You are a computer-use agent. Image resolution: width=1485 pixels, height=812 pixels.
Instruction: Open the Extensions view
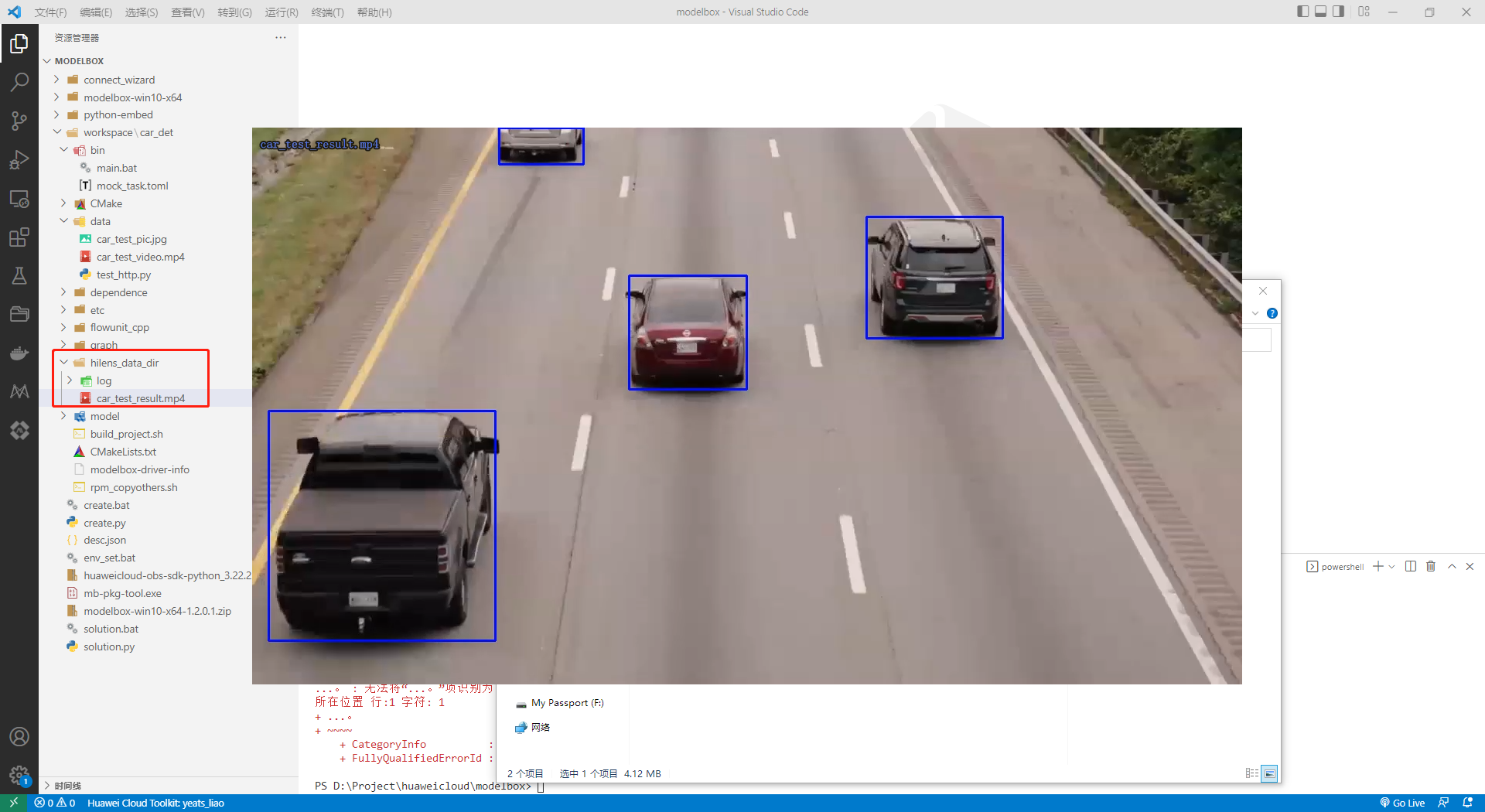[x=19, y=237]
